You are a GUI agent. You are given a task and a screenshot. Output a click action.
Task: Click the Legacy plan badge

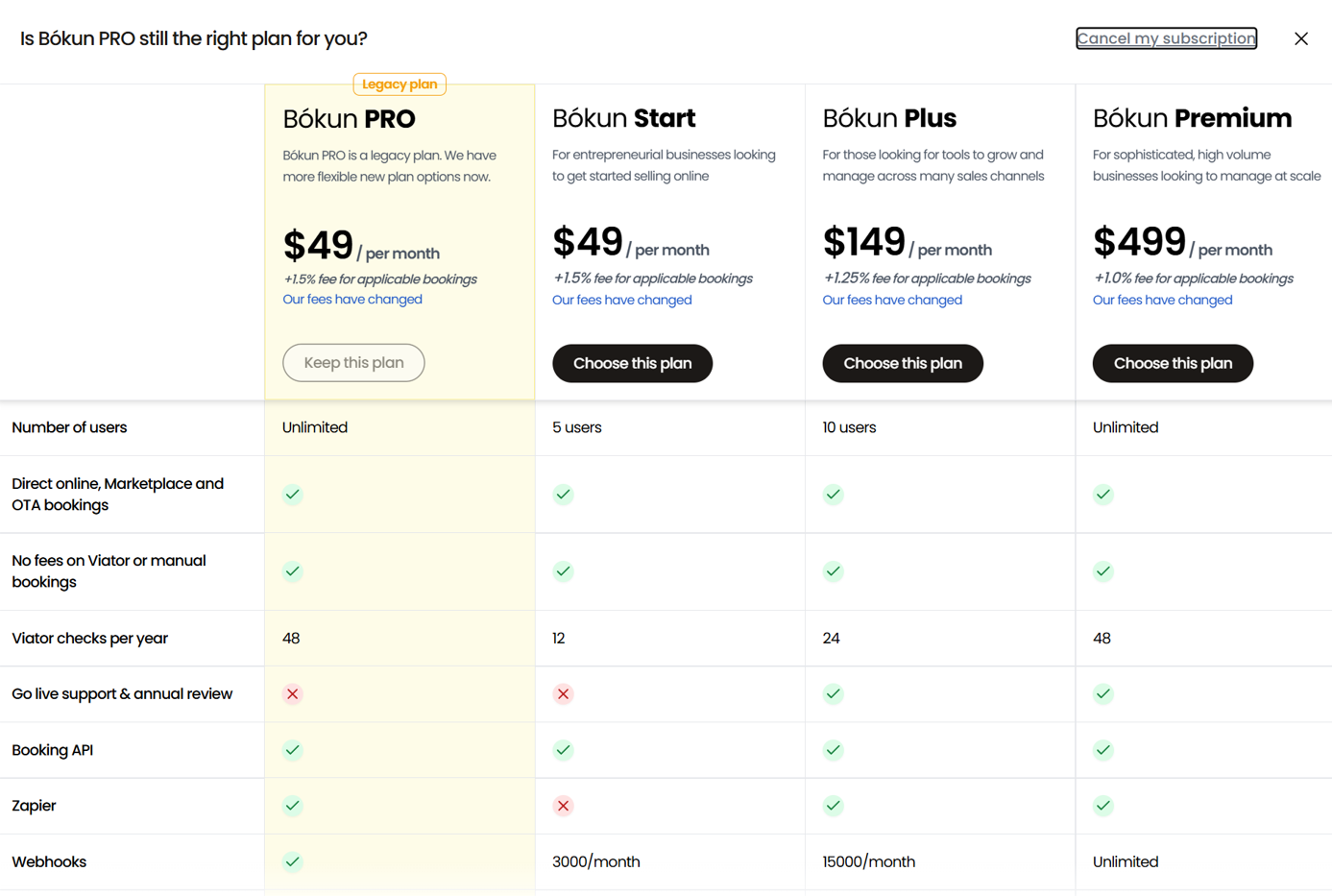click(x=400, y=85)
